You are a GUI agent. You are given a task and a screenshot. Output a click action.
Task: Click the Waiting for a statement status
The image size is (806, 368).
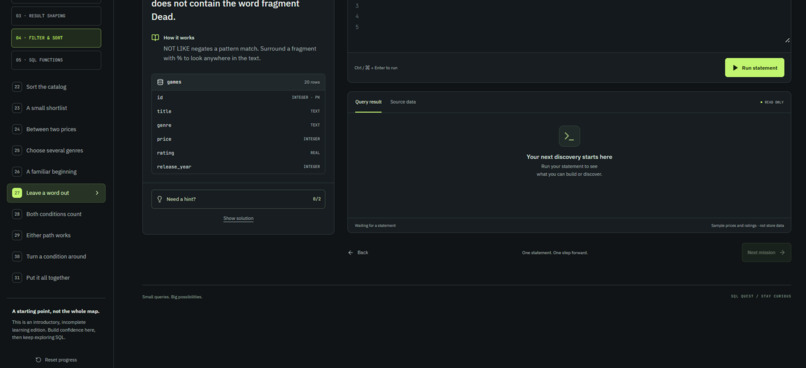tap(375, 226)
